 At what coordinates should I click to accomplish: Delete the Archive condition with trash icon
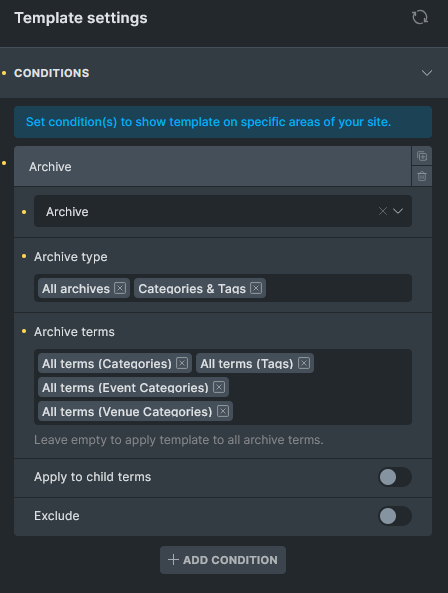coord(422,176)
